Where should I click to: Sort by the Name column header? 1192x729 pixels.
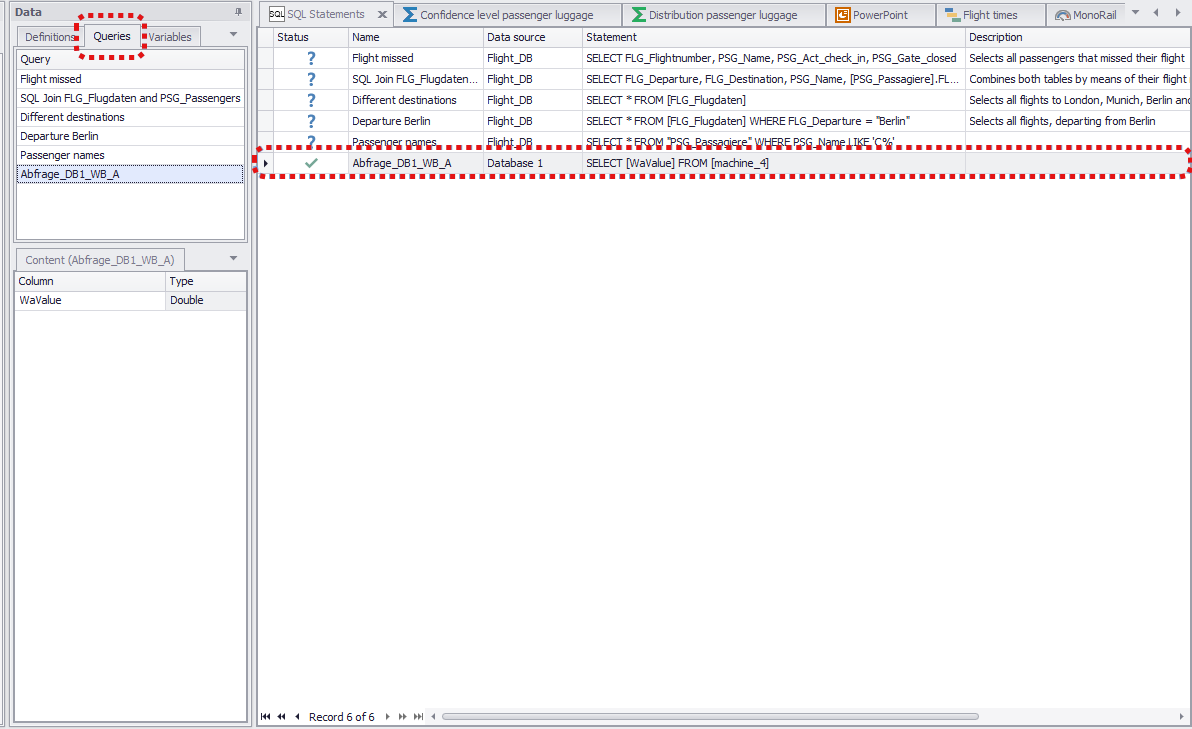416,37
